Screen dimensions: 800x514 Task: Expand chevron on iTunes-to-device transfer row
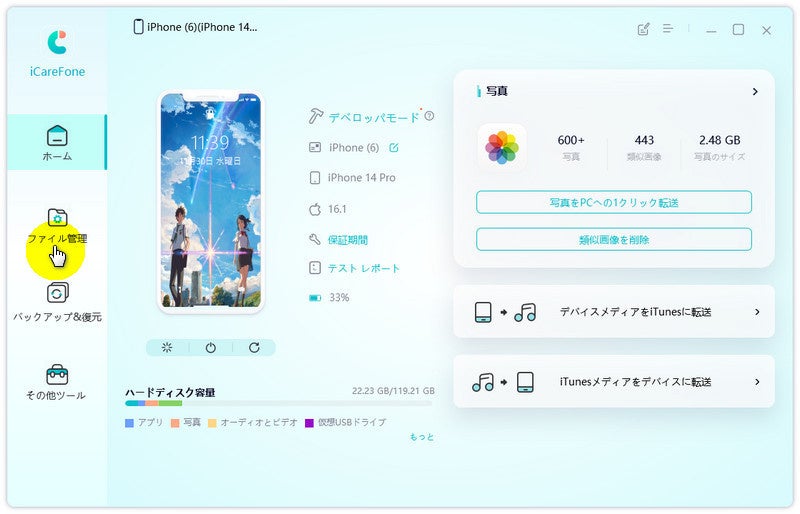[757, 382]
